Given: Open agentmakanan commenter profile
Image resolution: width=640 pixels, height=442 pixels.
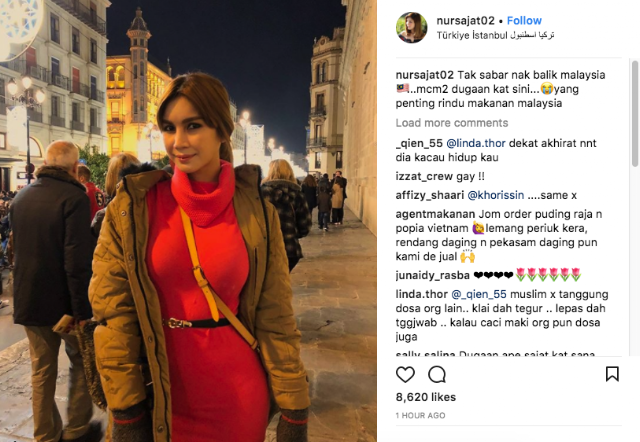Looking at the screenshot, I should pyautogui.click(x=435, y=214).
